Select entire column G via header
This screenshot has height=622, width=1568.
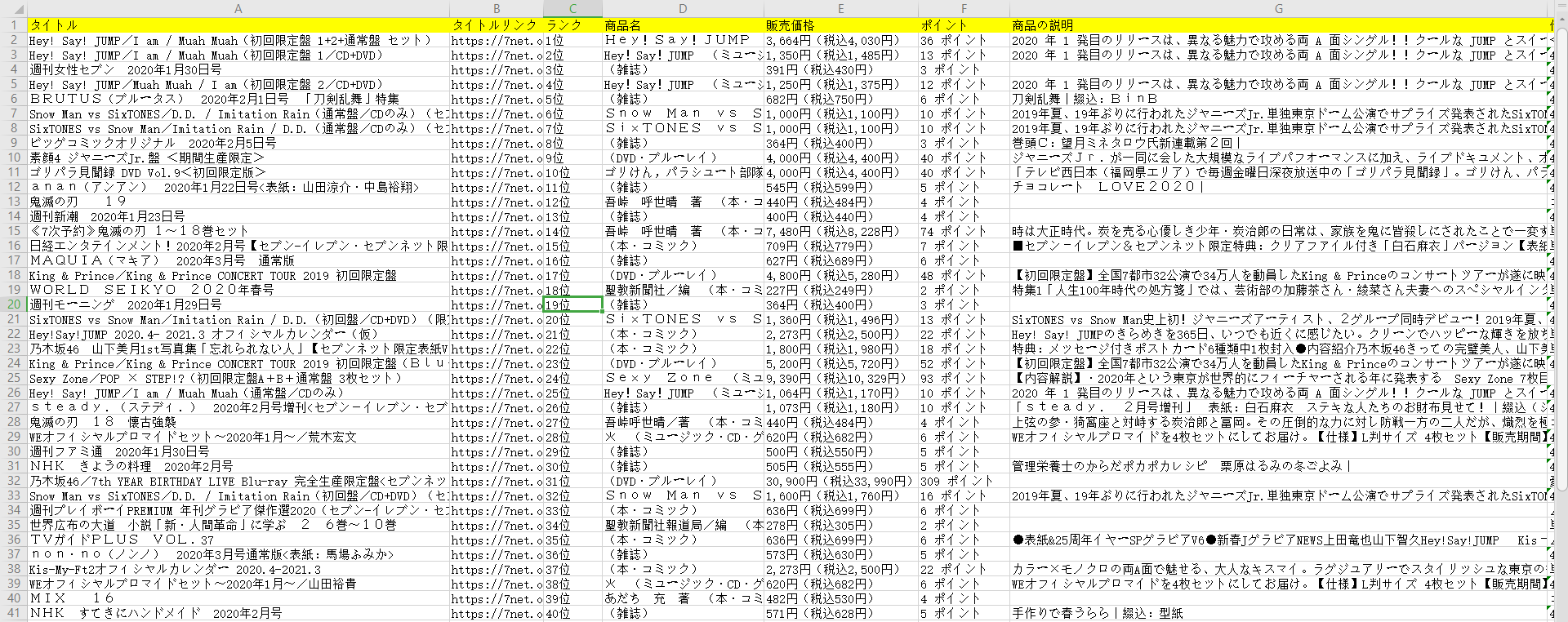click(1278, 8)
